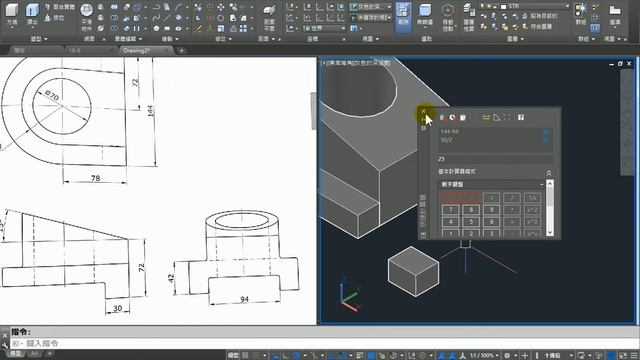
Task: Switch to the 模型 model layout tab
Action: (x=16, y=353)
